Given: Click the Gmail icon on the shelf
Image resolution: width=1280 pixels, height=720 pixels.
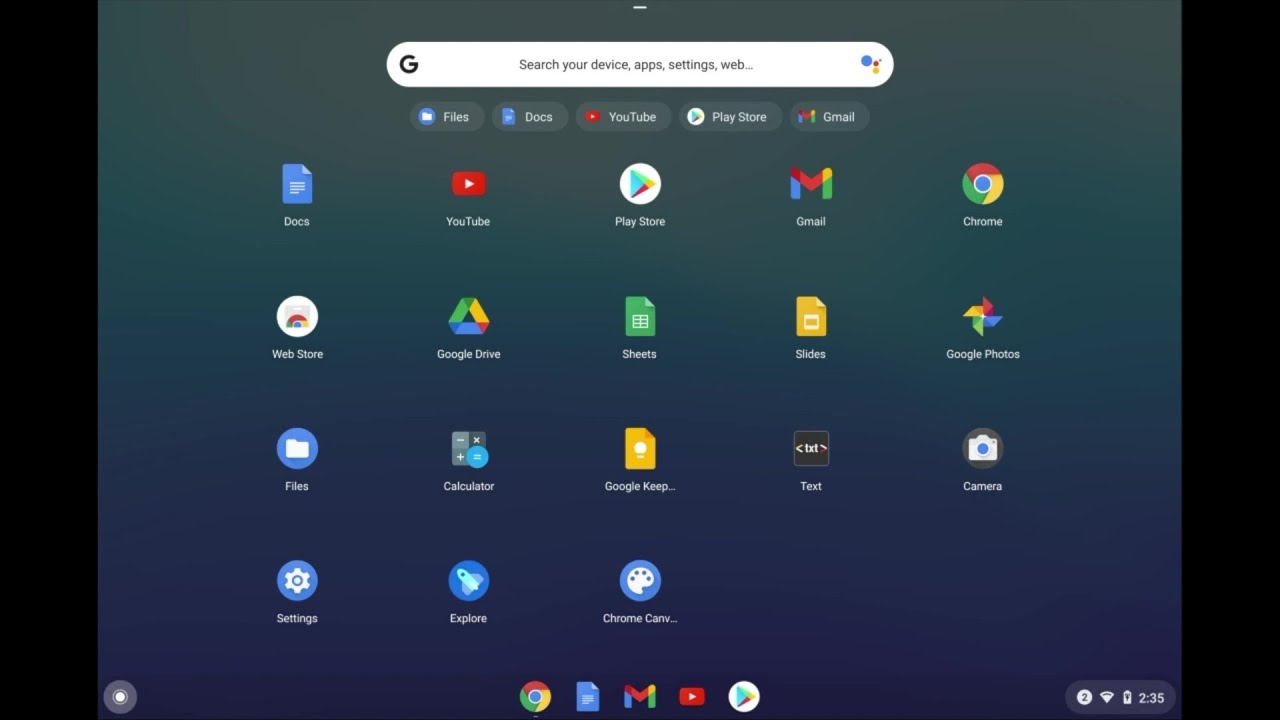Looking at the screenshot, I should point(640,696).
